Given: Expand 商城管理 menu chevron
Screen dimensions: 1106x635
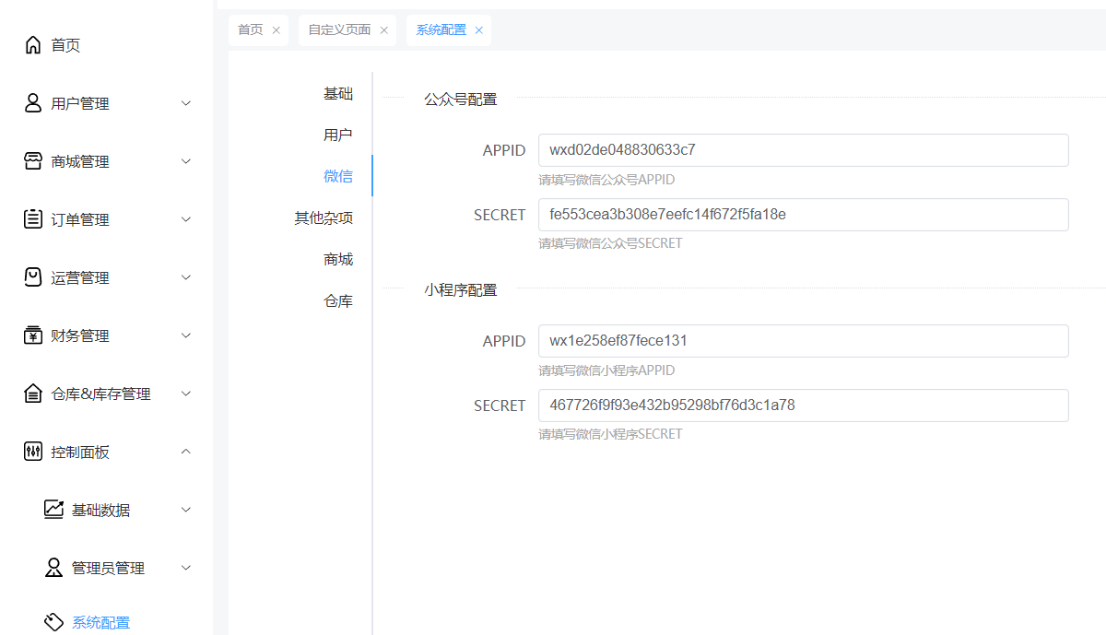Looking at the screenshot, I should (x=186, y=162).
